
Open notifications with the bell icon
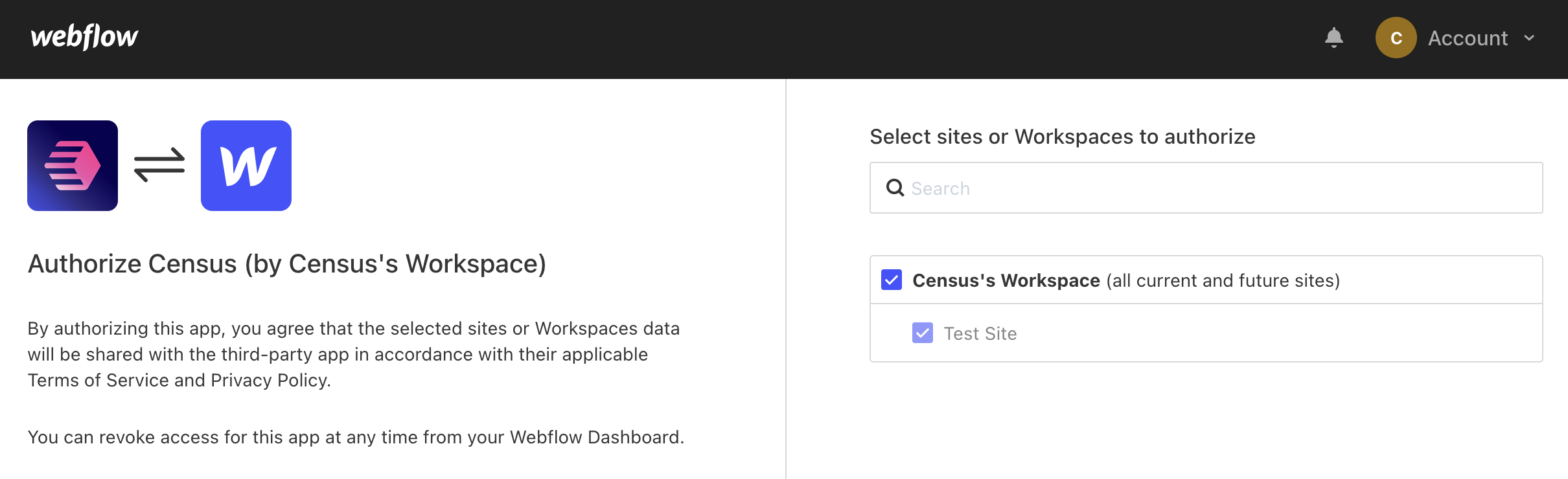pyautogui.click(x=1333, y=38)
